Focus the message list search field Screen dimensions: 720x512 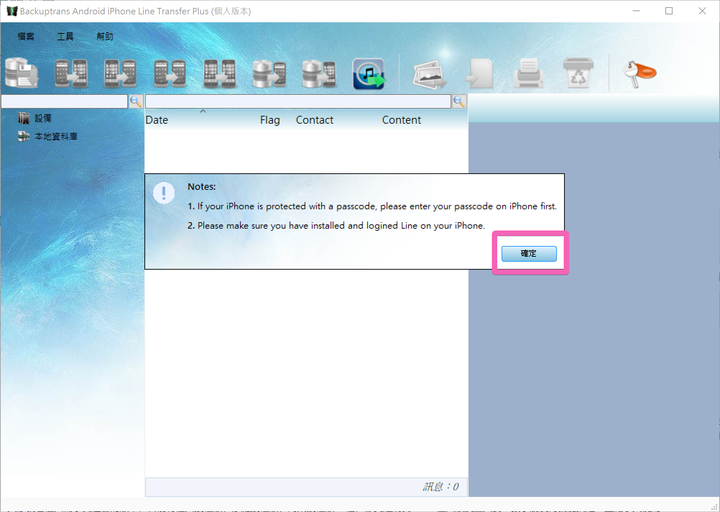tap(298, 101)
